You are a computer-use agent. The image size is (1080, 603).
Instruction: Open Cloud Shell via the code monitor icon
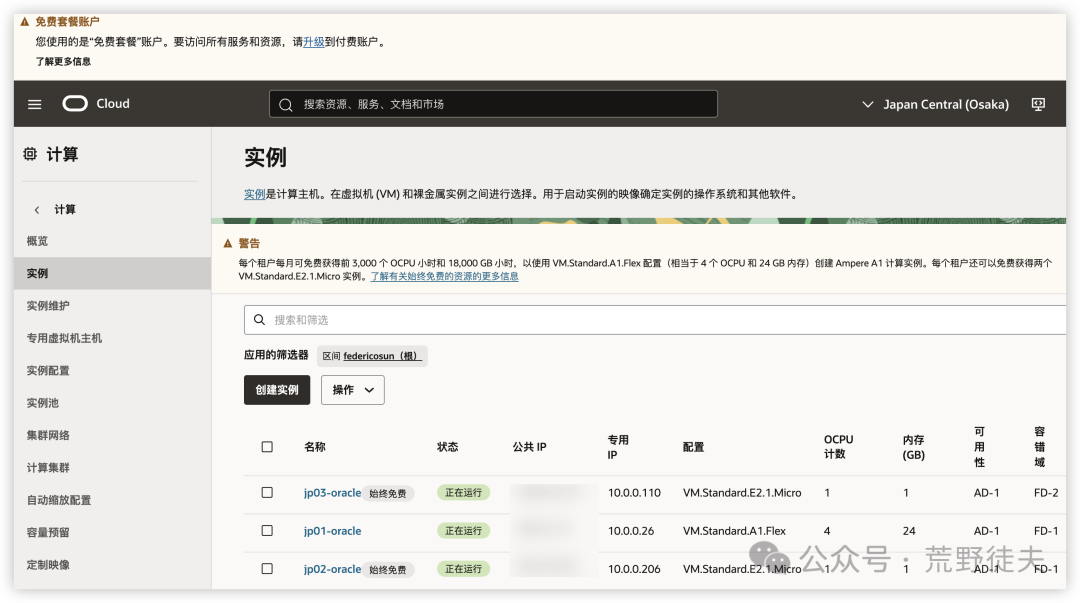point(1038,103)
